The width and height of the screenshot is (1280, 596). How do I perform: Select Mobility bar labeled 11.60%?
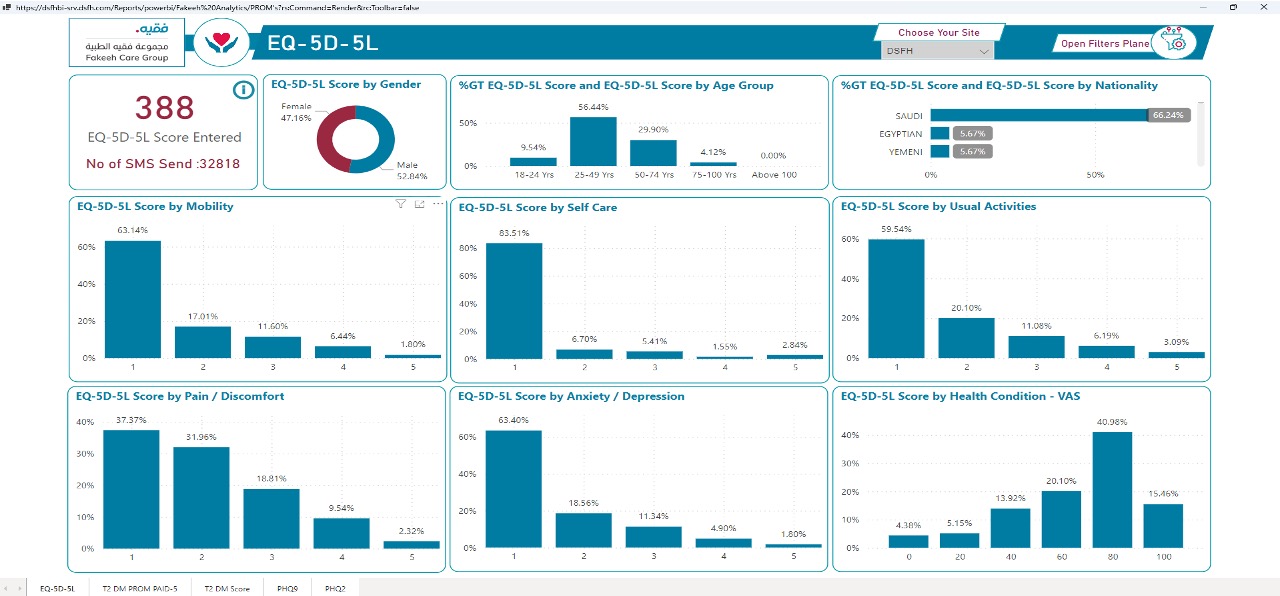click(x=273, y=346)
